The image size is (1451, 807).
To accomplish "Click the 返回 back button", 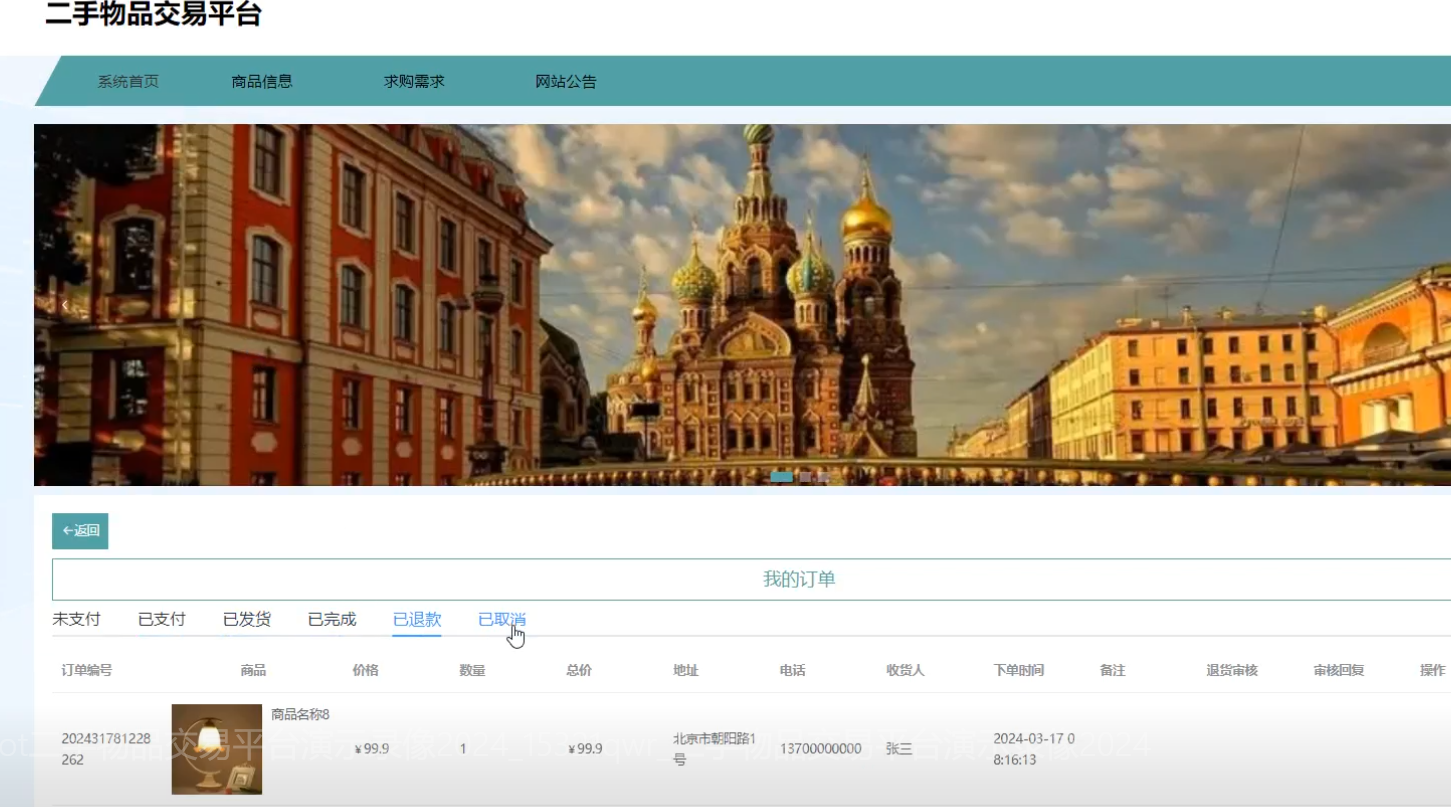I will tap(79, 531).
